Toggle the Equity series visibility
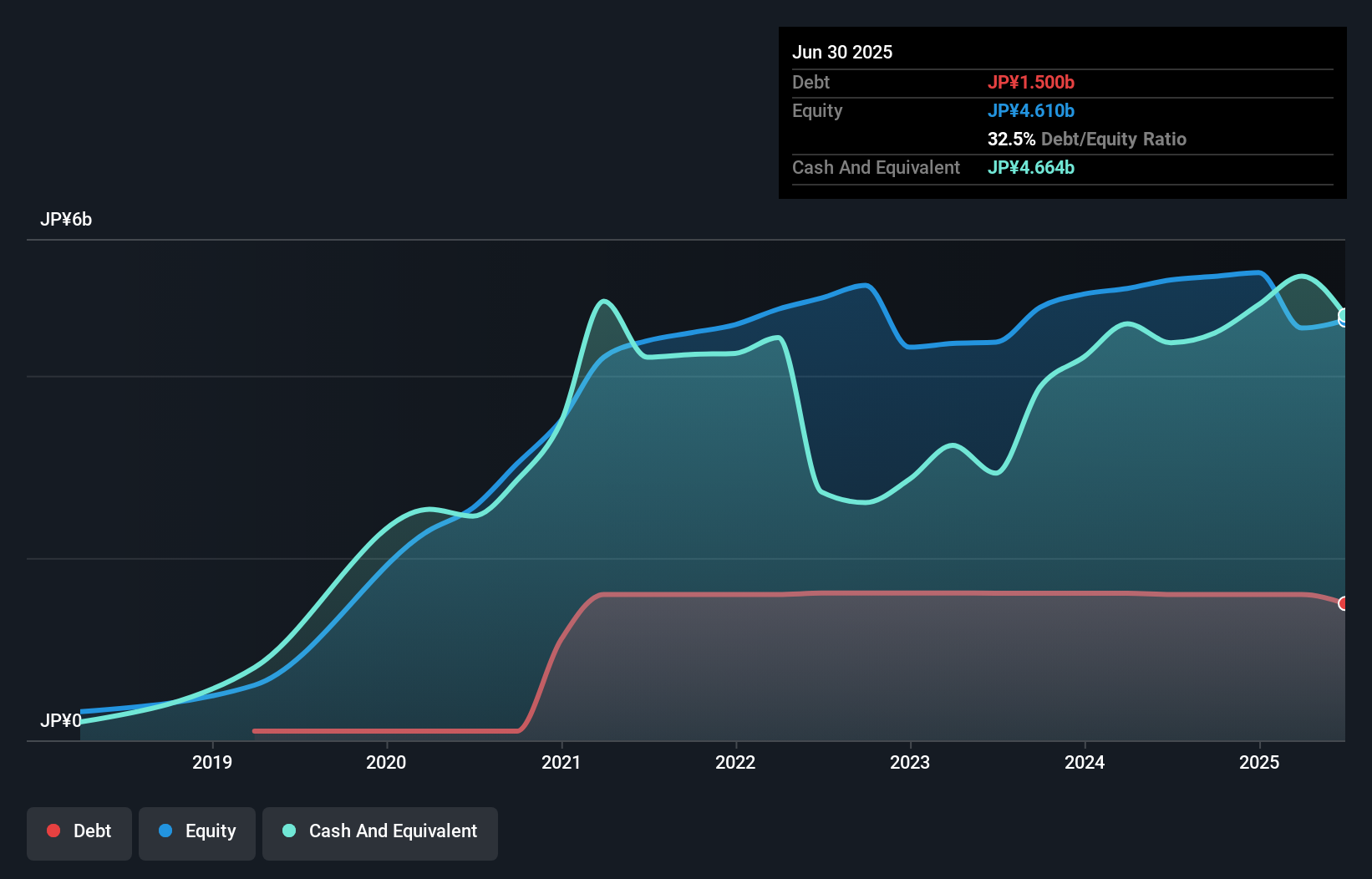Screen dimensions: 1372x879 197,831
